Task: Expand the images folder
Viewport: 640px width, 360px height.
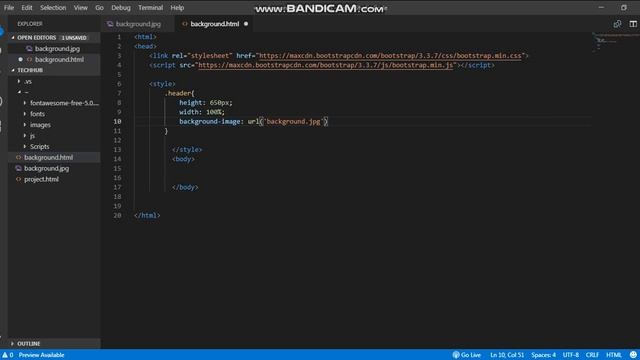Action: click(x=40, y=125)
